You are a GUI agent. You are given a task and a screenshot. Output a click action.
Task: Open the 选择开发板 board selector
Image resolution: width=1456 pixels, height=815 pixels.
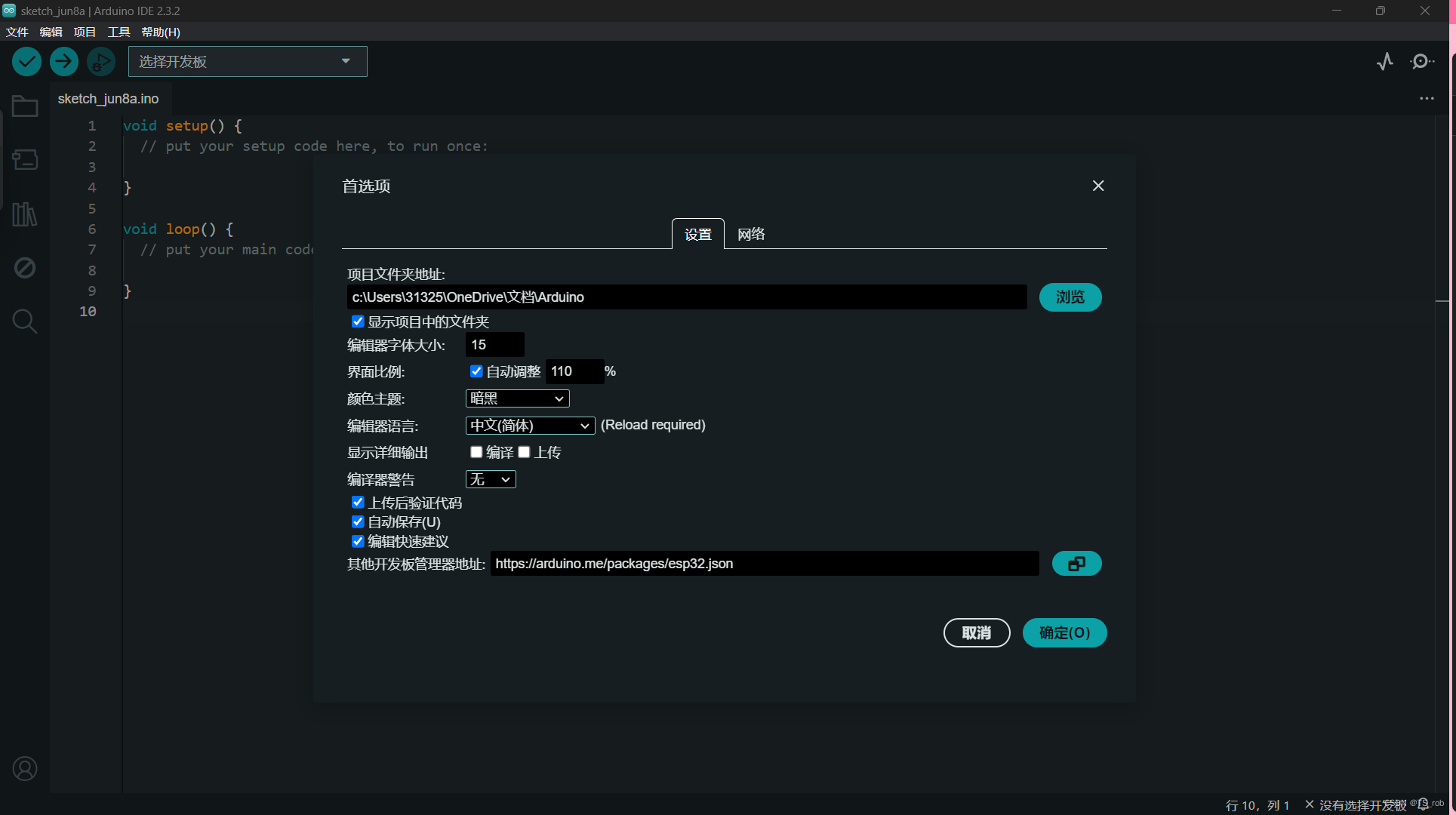(x=247, y=61)
